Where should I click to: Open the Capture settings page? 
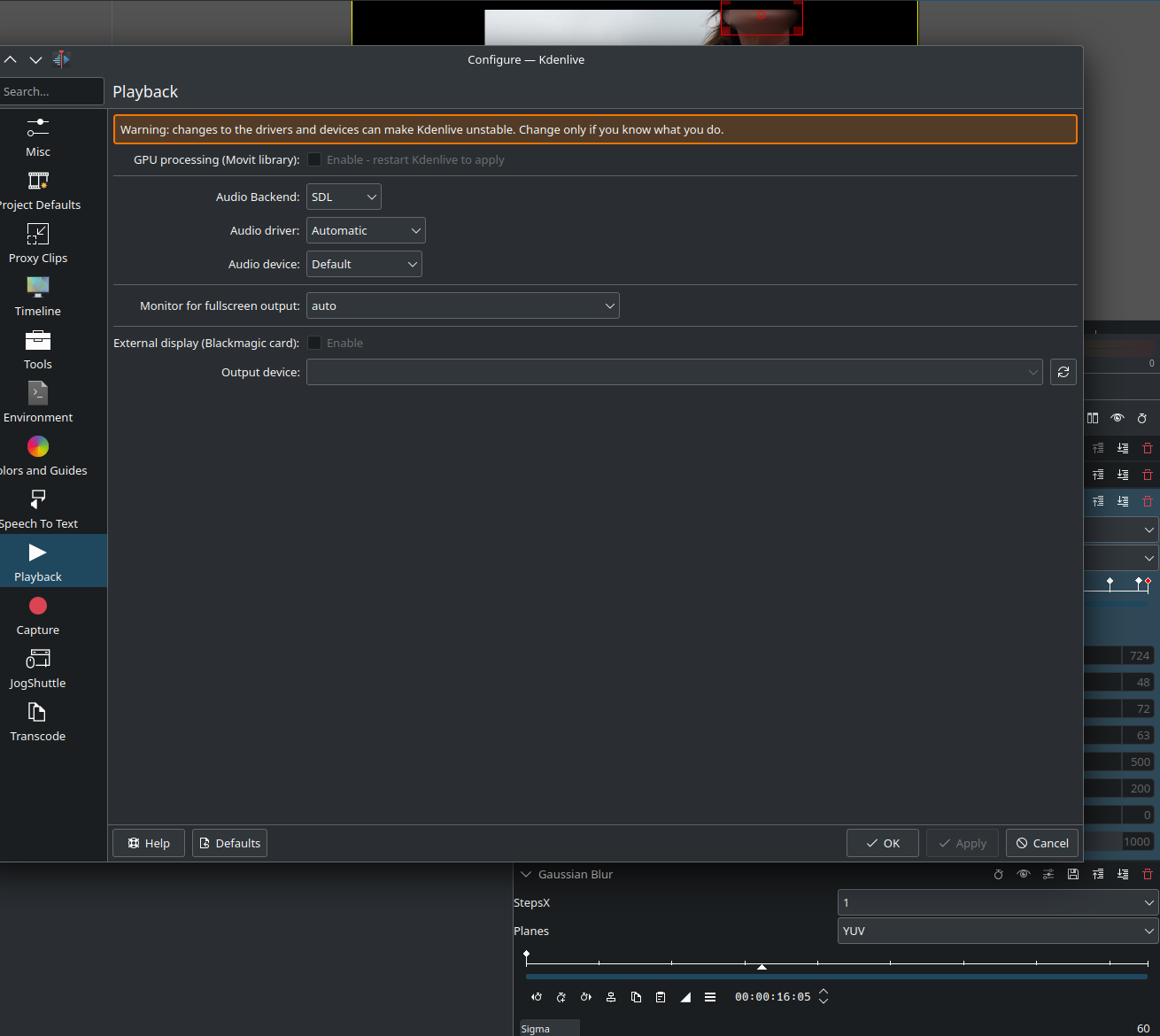click(38, 615)
